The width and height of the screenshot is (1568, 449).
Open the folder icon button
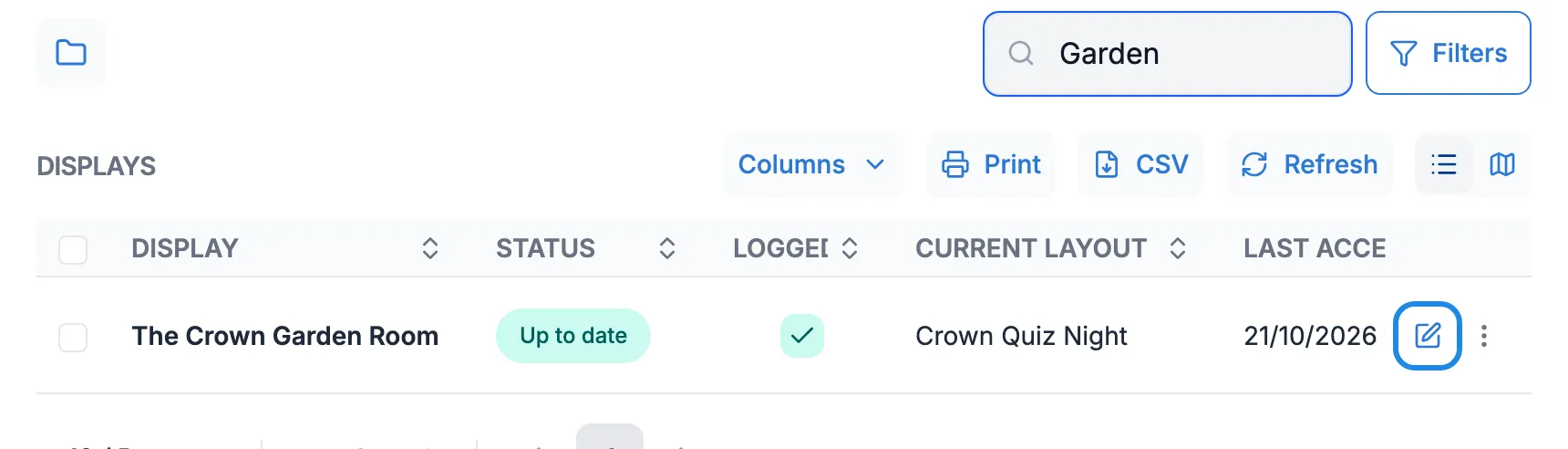click(x=71, y=53)
